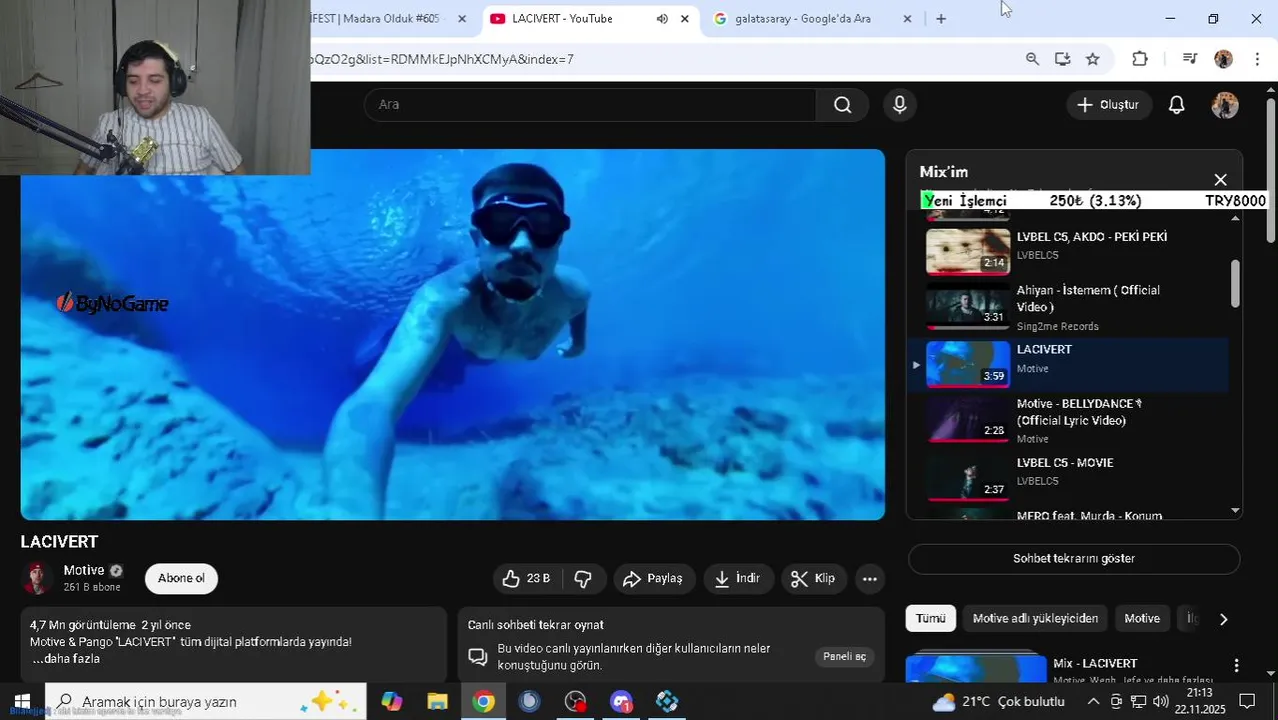Mute the LACIVERT tab via speaker icon

pos(661,19)
